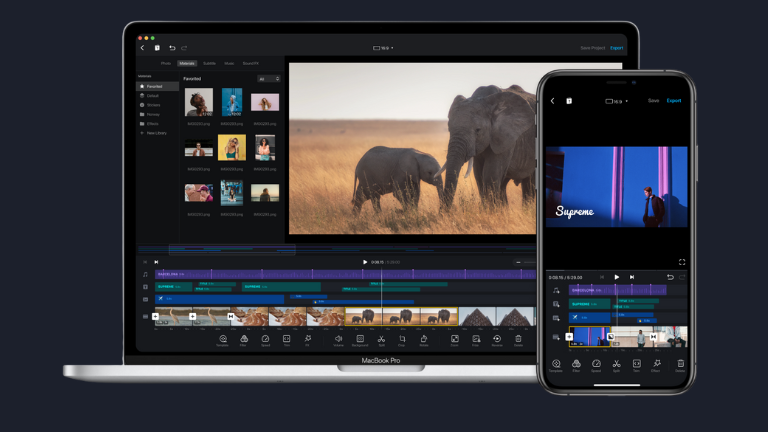
Task: Click the Delete trash icon on MacBook
Action: pyautogui.click(x=518, y=340)
